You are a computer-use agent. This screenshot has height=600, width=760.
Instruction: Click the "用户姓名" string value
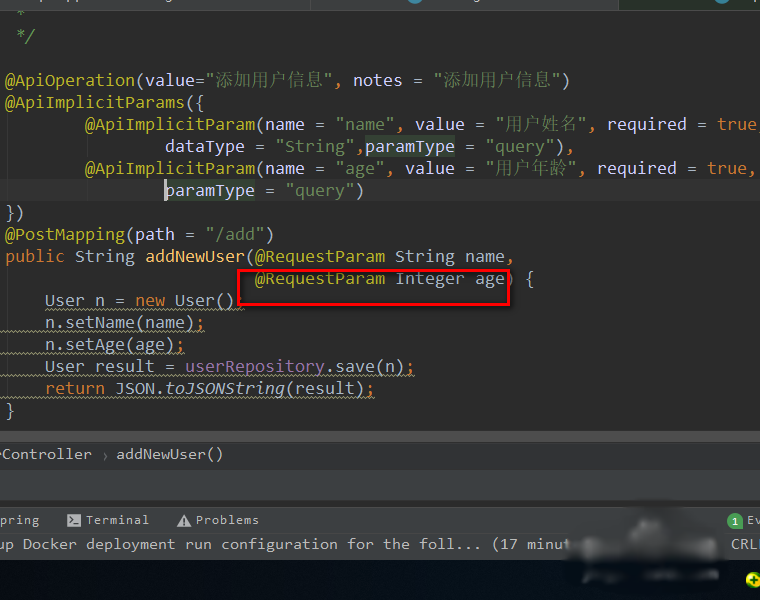pyautogui.click(x=541, y=124)
